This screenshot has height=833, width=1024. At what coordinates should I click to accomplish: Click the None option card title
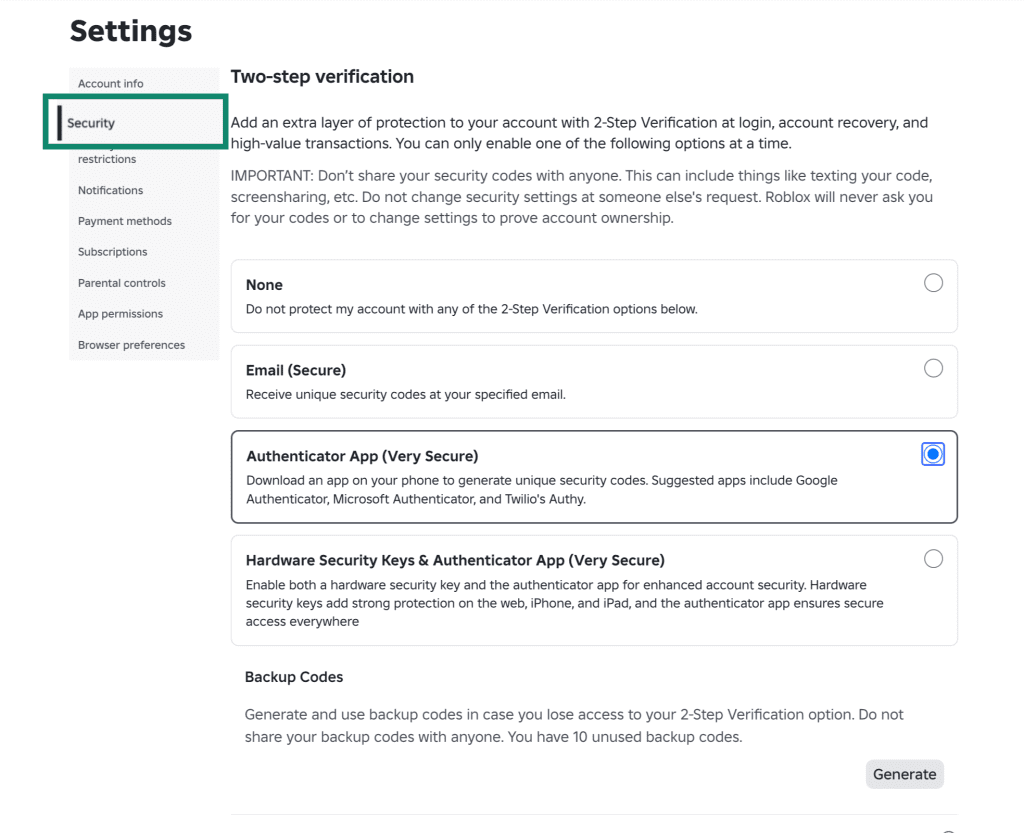[x=264, y=285]
